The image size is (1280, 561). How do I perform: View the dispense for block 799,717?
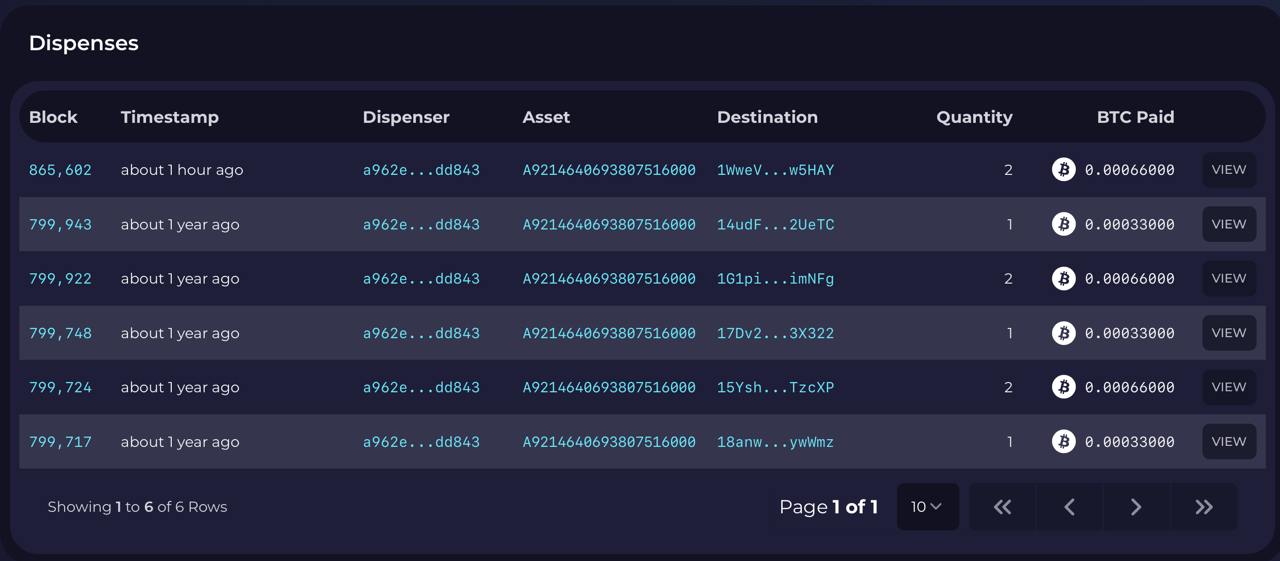[x=1229, y=441]
